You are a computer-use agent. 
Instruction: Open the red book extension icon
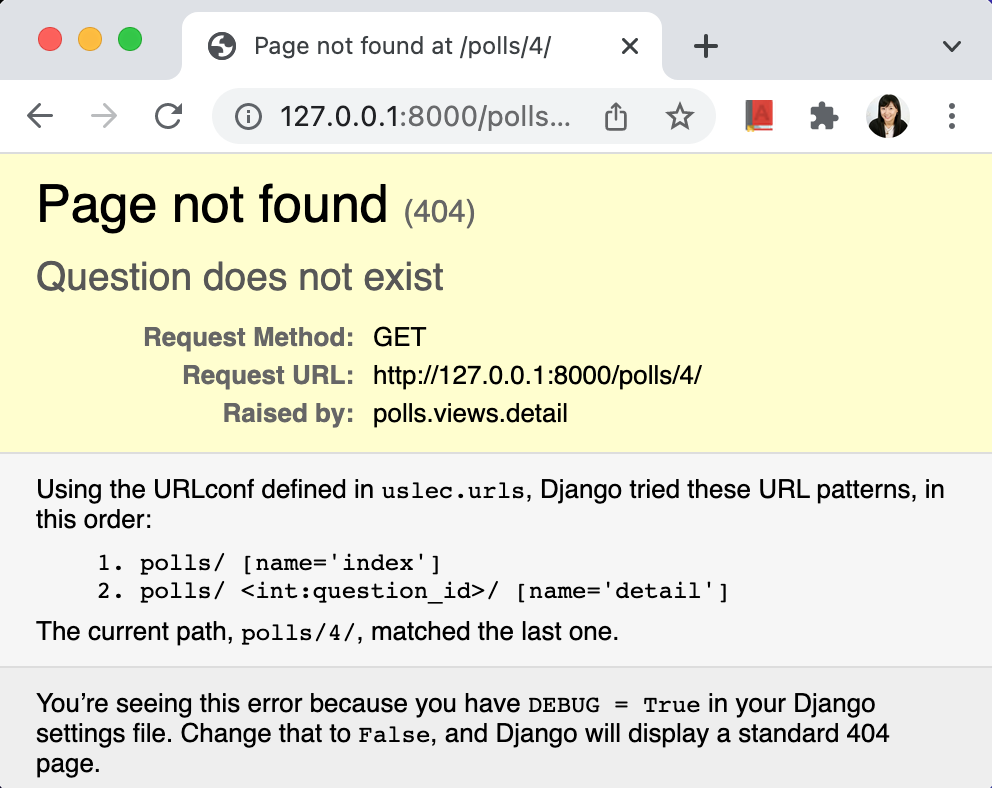click(x=759, y=116)
